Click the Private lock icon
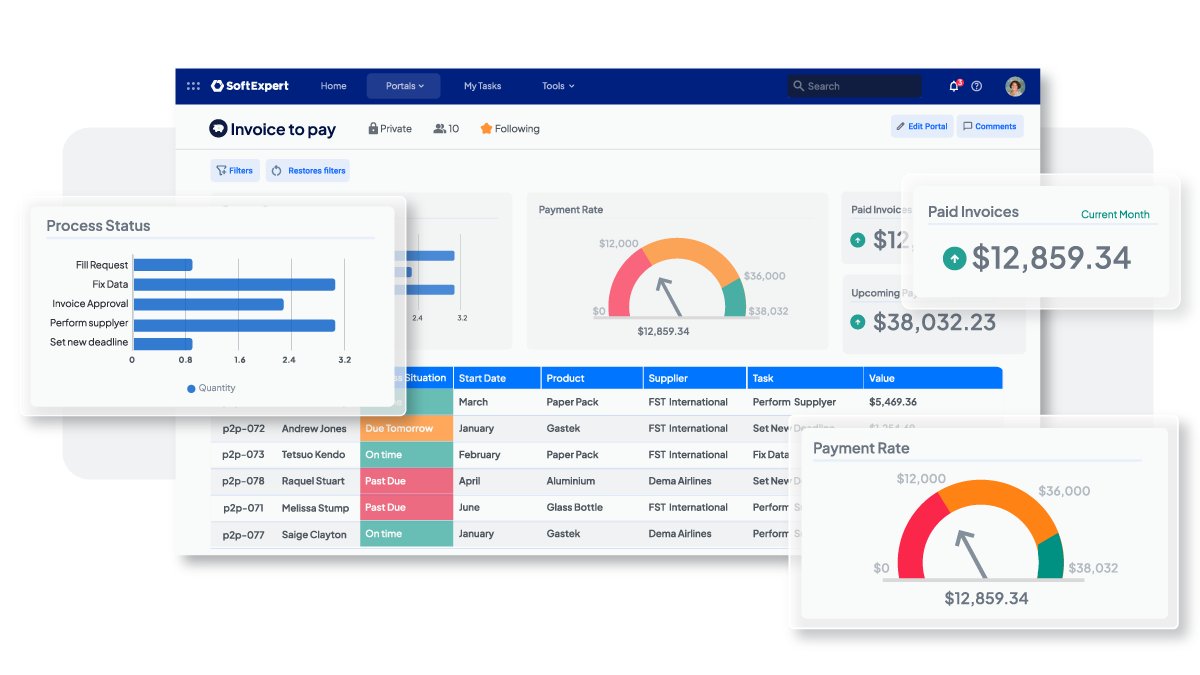Screen dimensions: 1200x675 [x=373, y=128]
